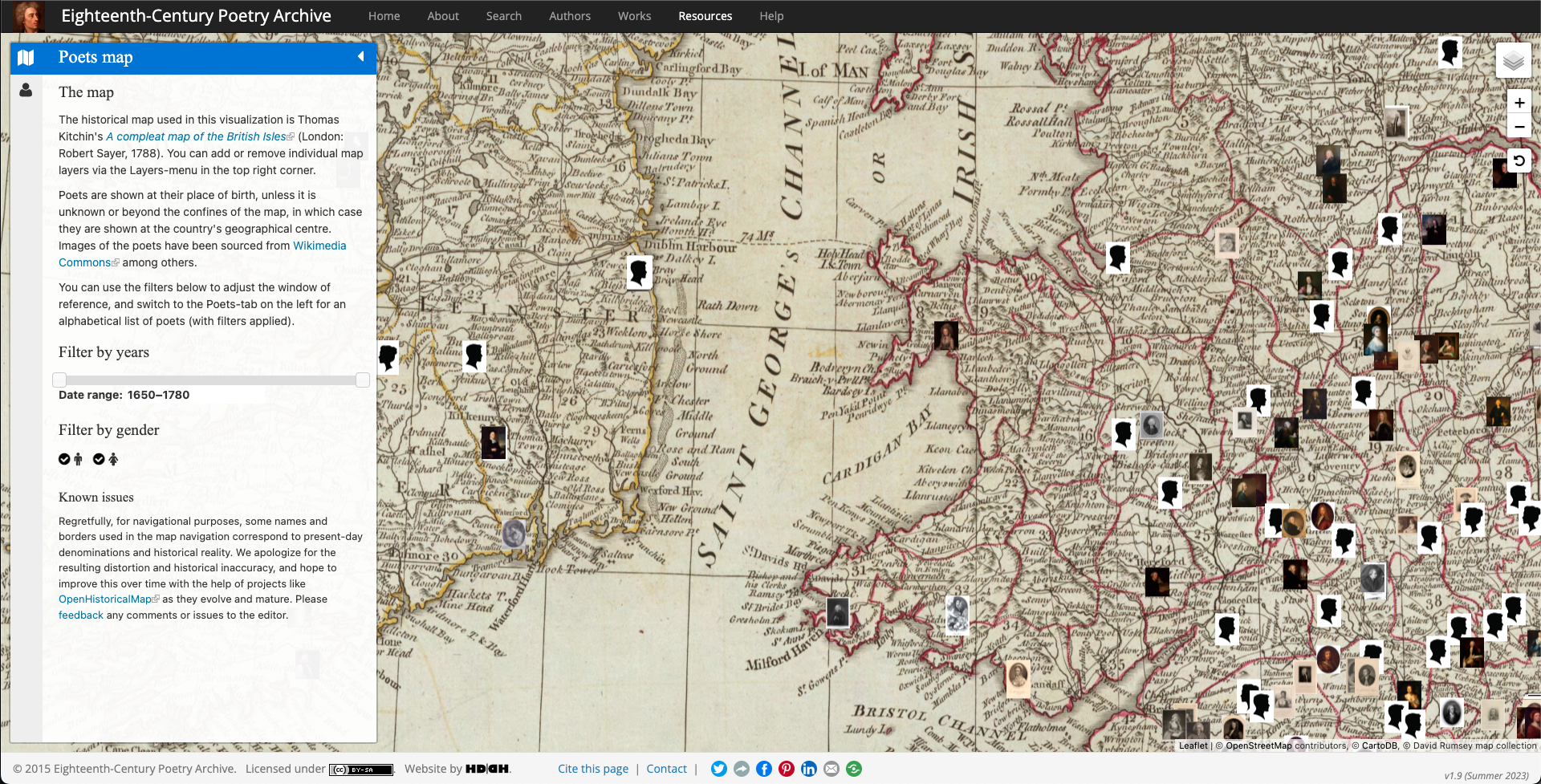Click the middle of the date range track

(x=211, y=380)
